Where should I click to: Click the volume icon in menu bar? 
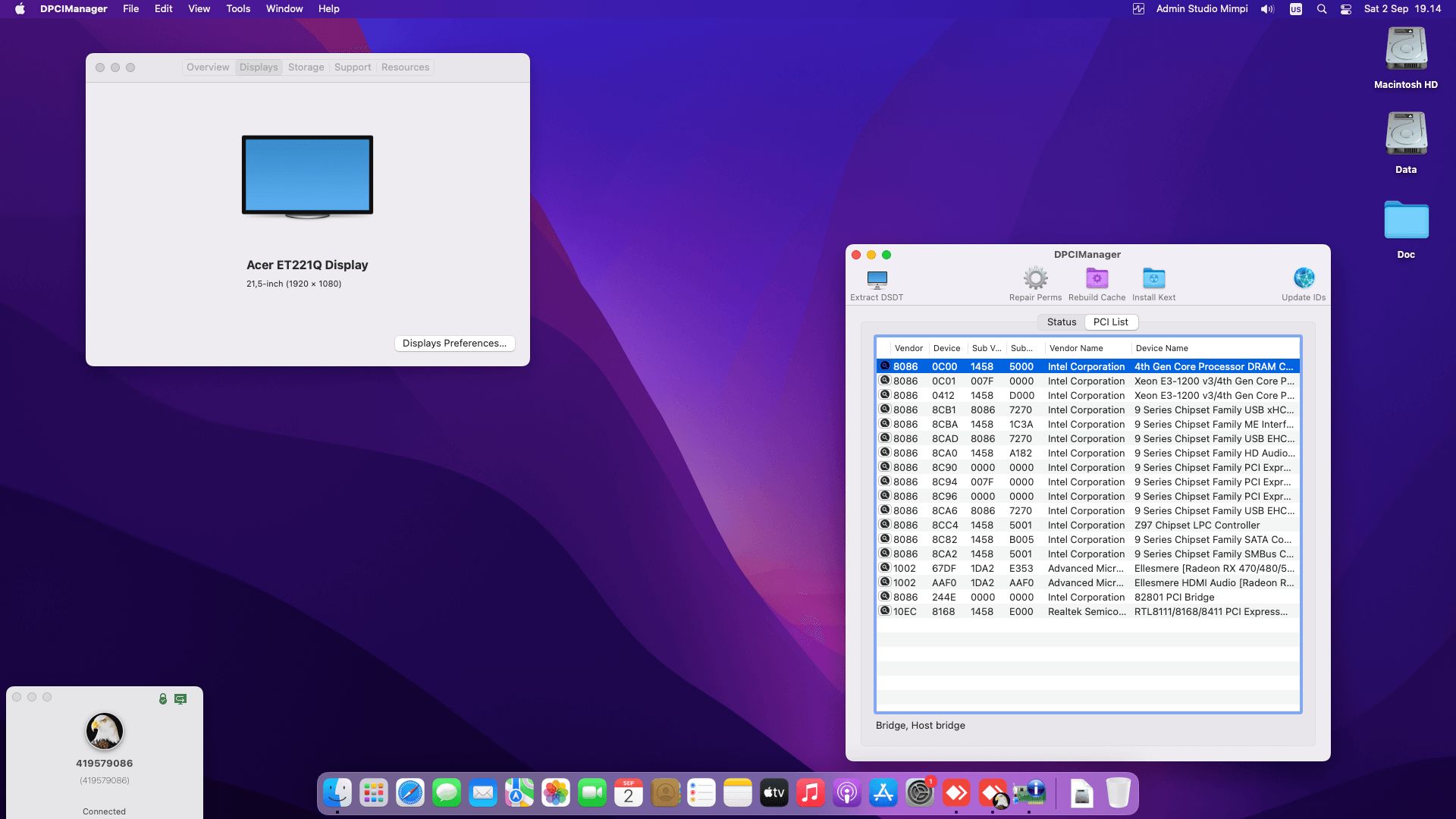click(x=1267, y=9)
